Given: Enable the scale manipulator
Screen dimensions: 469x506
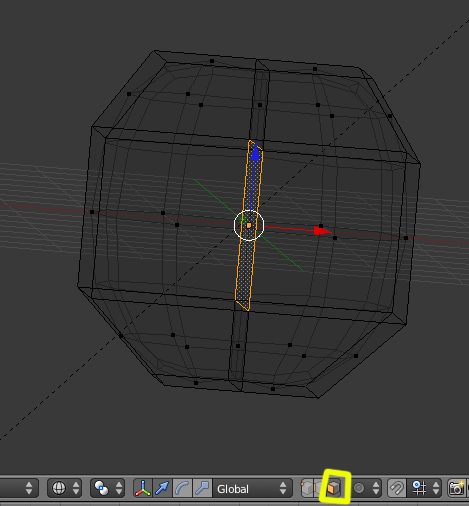Looking at the screenshot, I should [202, 488].
